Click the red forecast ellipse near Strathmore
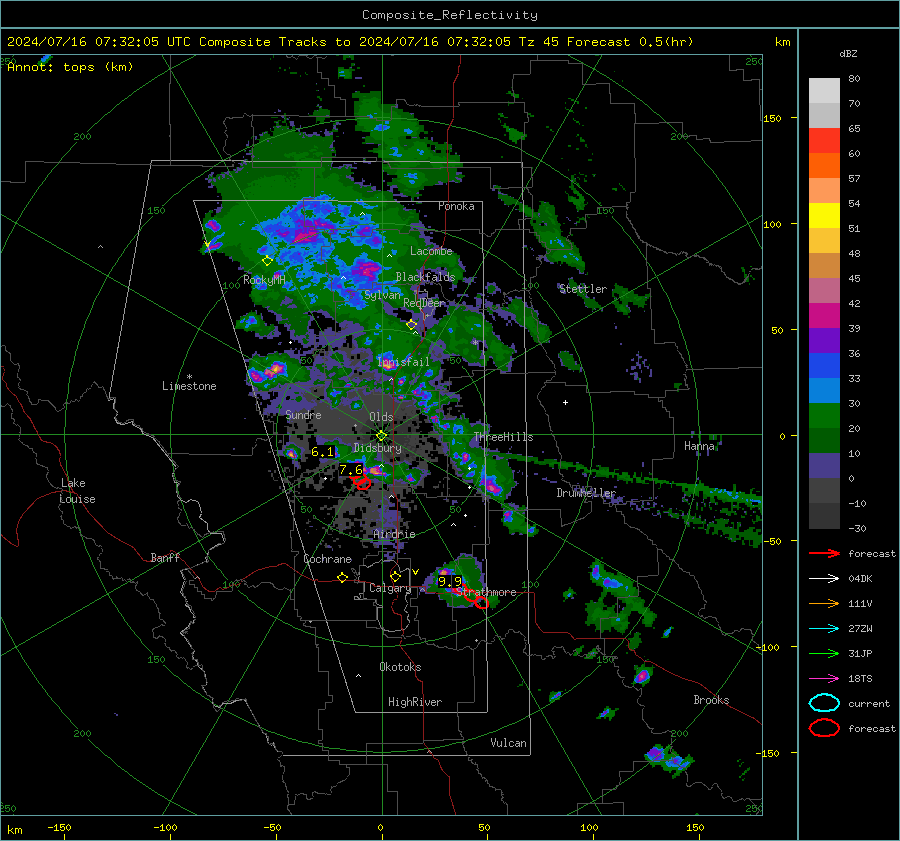Viewport: 900px width, 841px height. click(x=482, y=603)
